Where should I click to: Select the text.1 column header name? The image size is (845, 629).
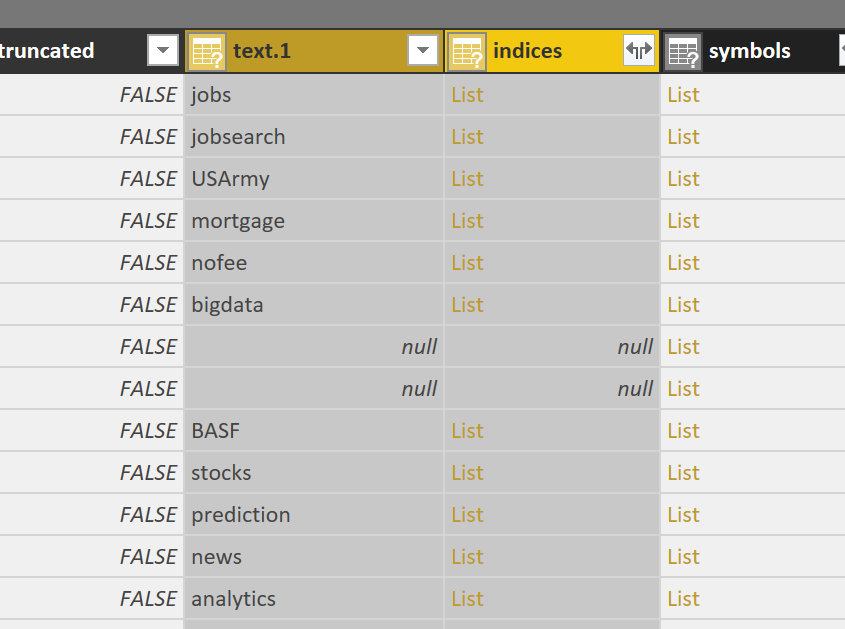click(262, 51)
